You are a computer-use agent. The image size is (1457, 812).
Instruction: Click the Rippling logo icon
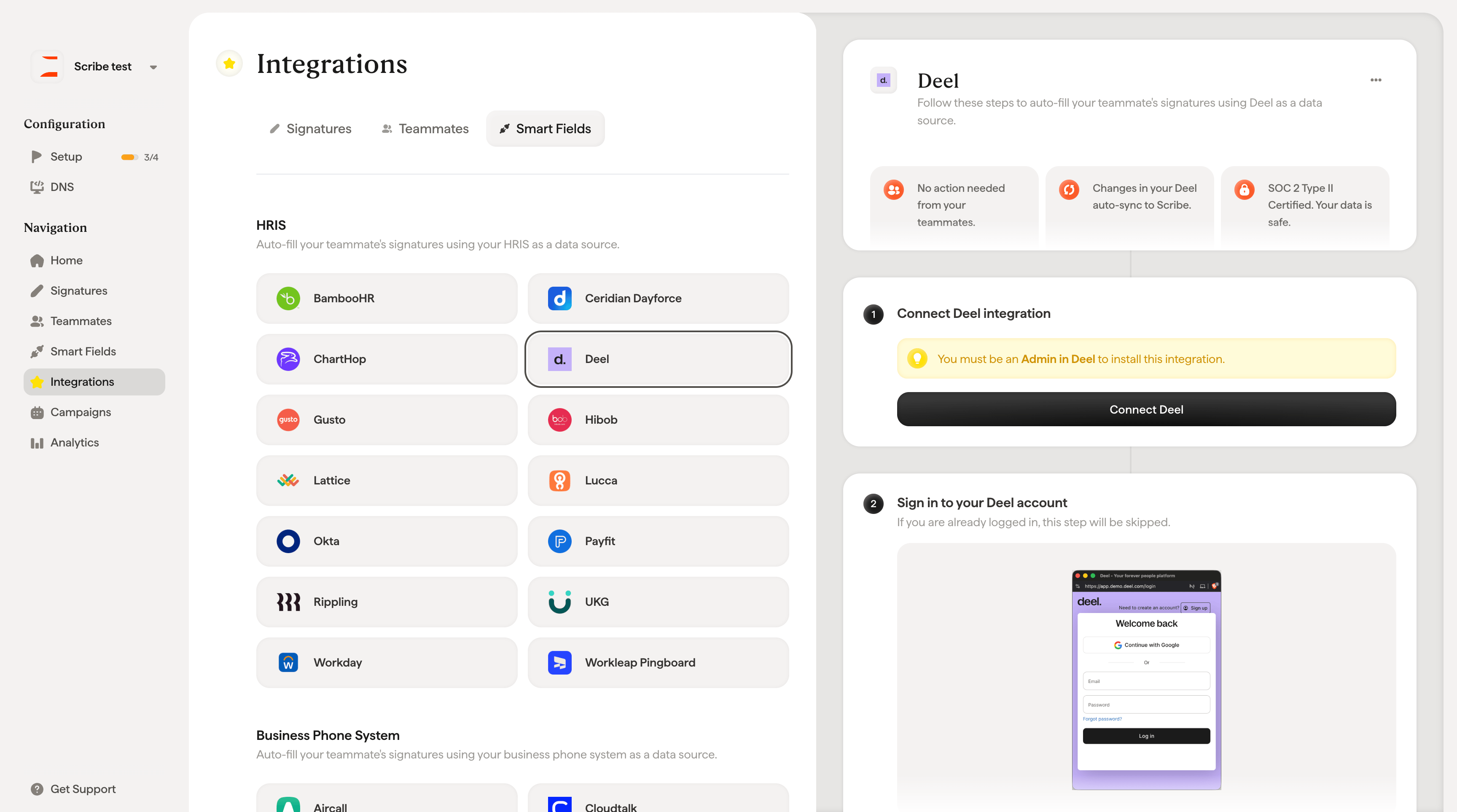pos(288,602)
